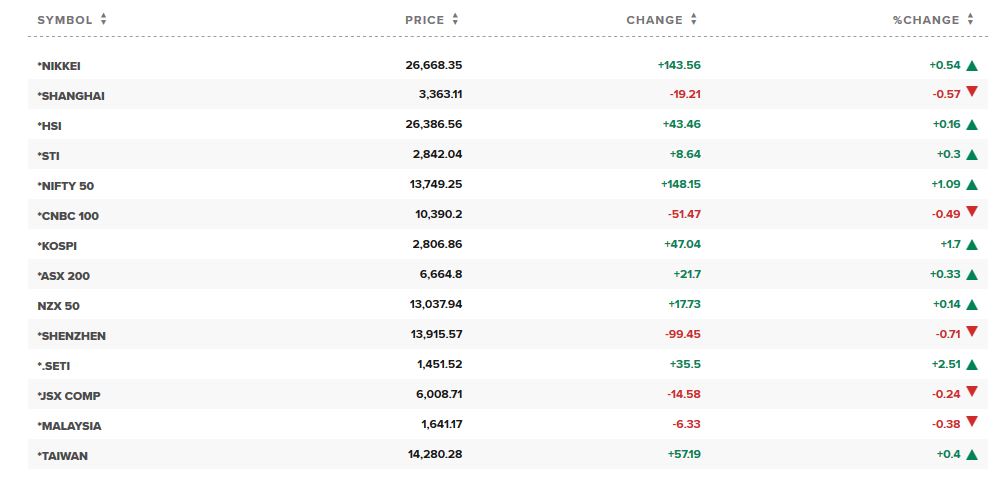Image resolution: width=1008 pixels, height=500 pixels.
Task: Click green up arrow in .SETI row
Action: [972, 365]
